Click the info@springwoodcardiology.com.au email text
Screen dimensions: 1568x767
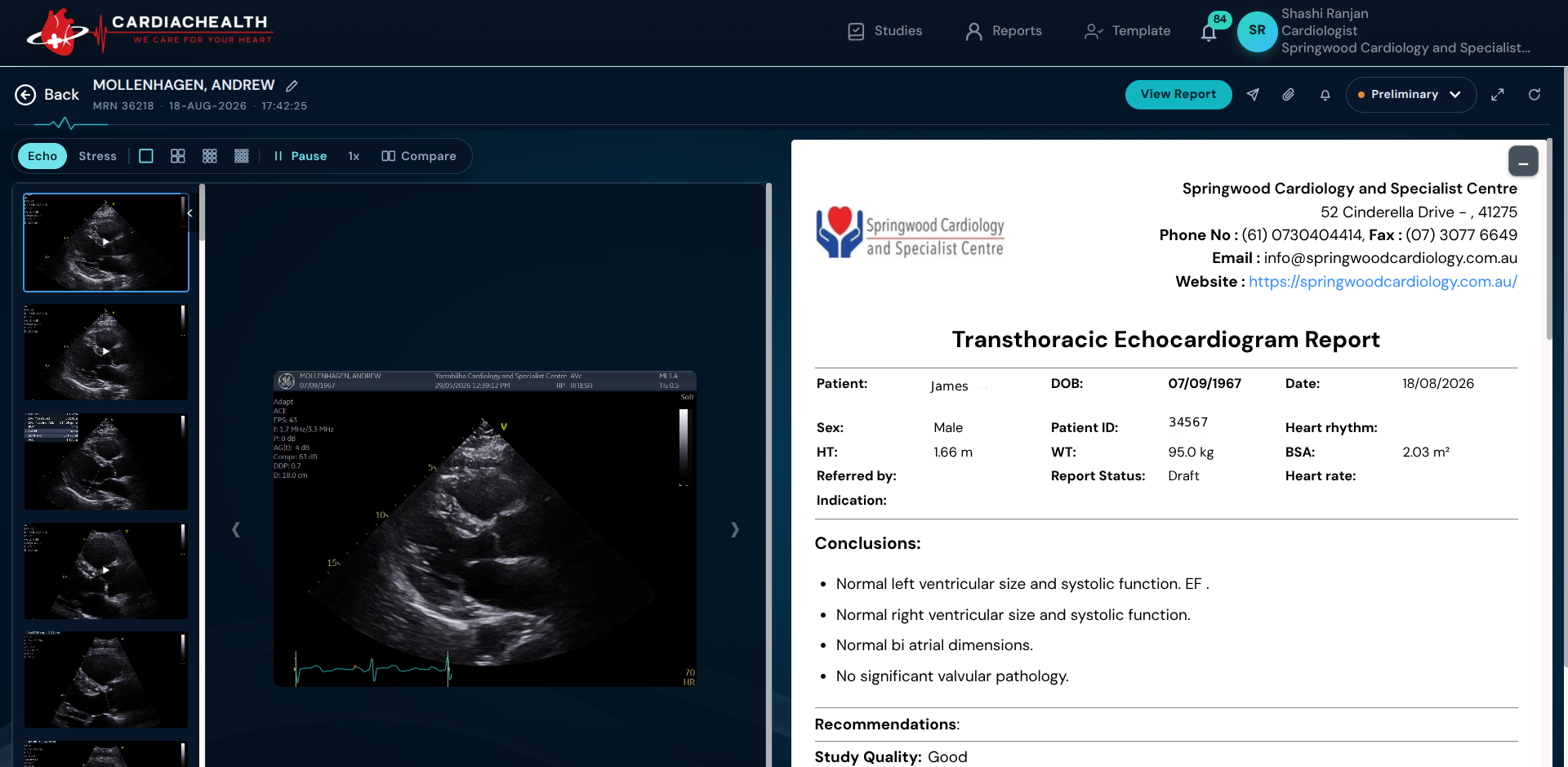point(1391,258)
